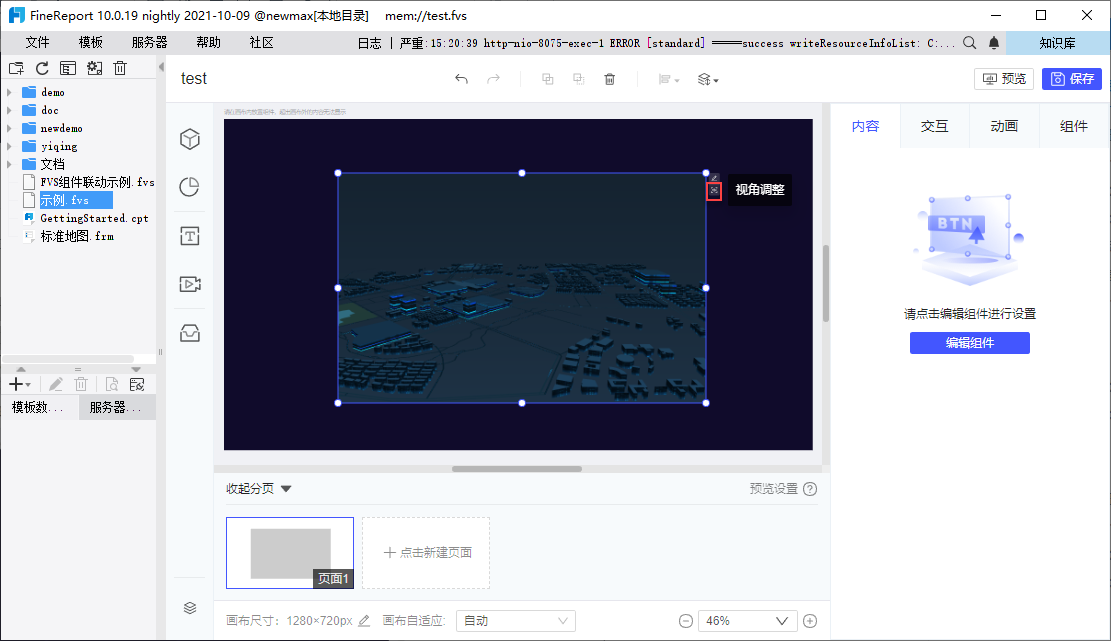This screenshot has width=1111, height=641.
Task: Click the notification bell icon
Action: 994,43
